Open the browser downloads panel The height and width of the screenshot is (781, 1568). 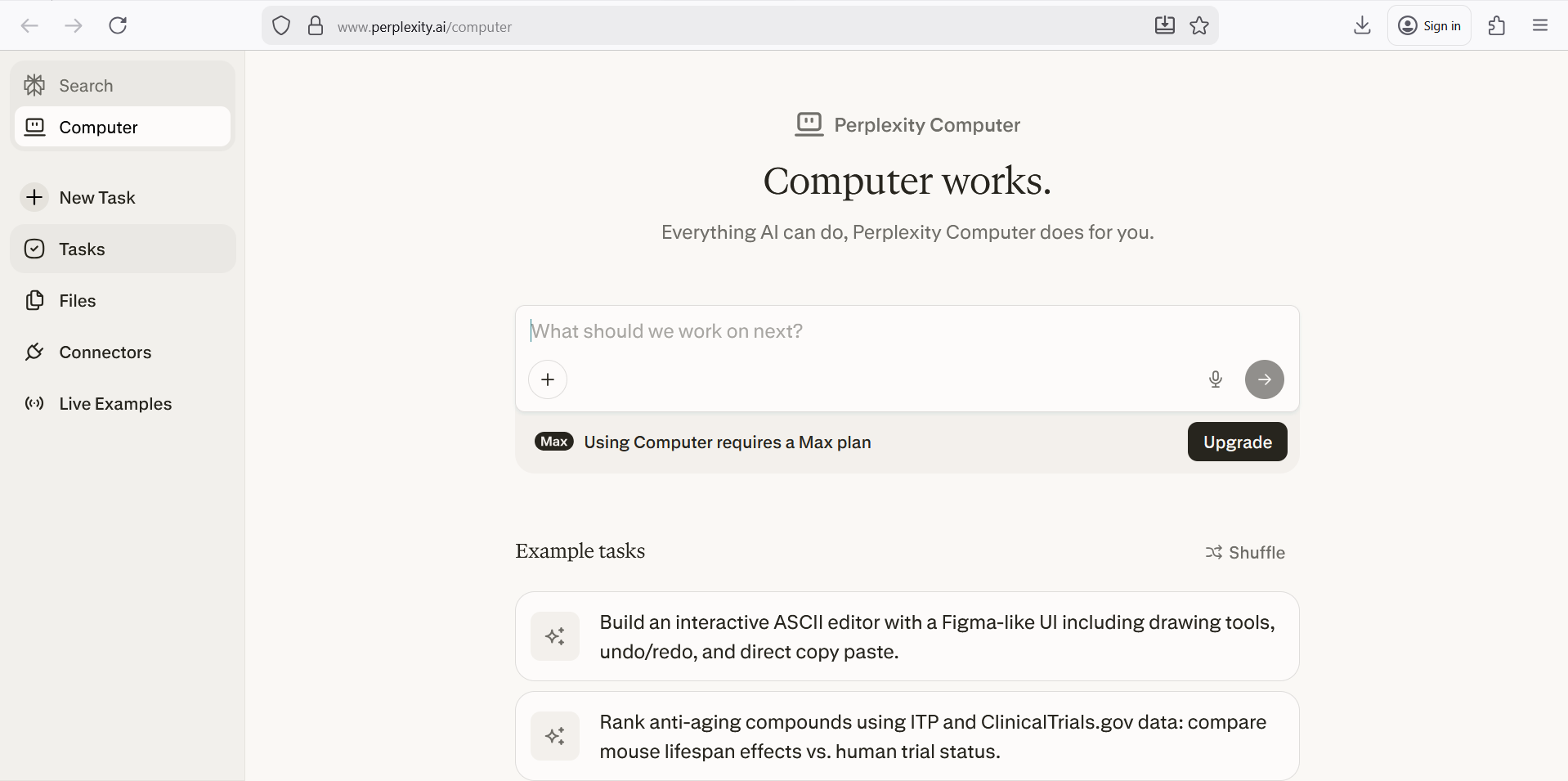pyautogui.click(x=1362, y=26)
